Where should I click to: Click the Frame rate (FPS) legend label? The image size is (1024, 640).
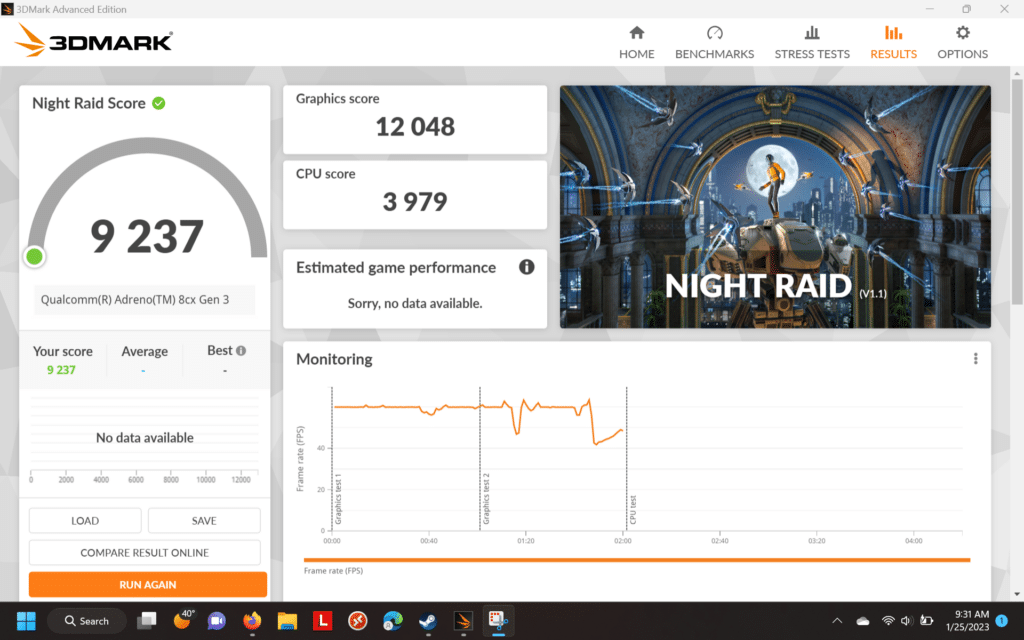[x=333, y=571]
